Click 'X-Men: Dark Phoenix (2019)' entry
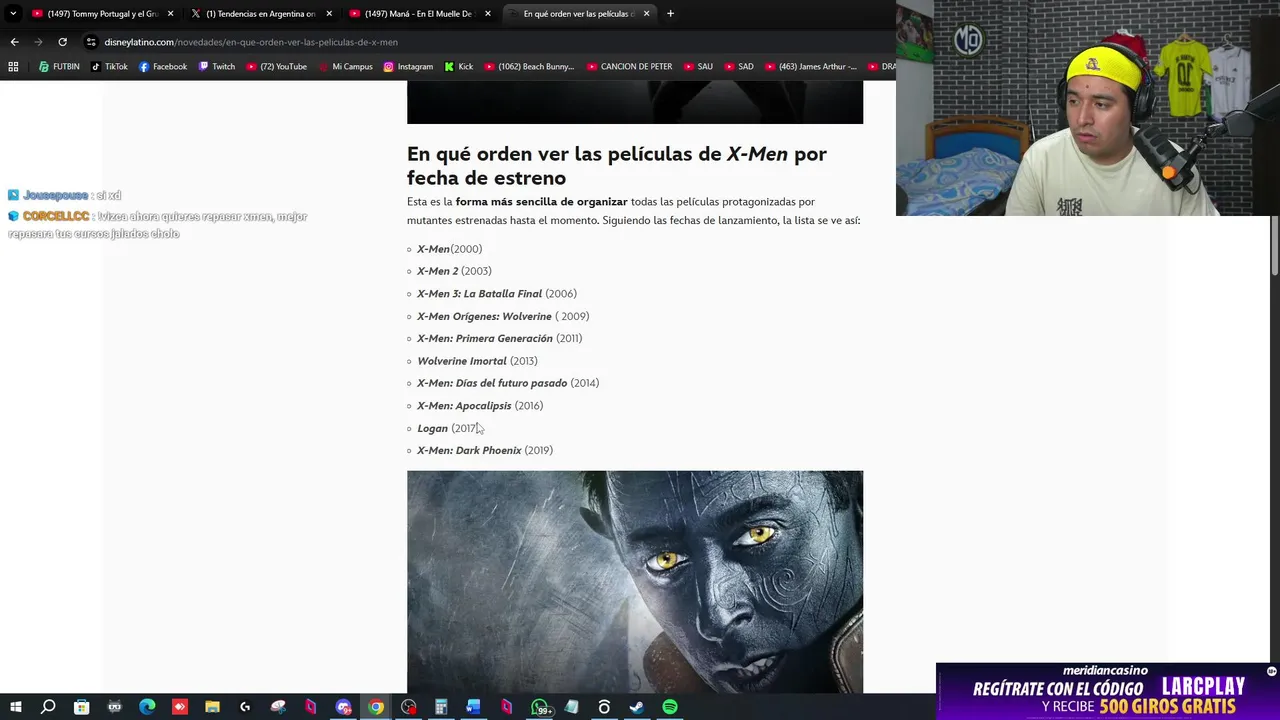The image size is (1280, 720). coord(485,450)
